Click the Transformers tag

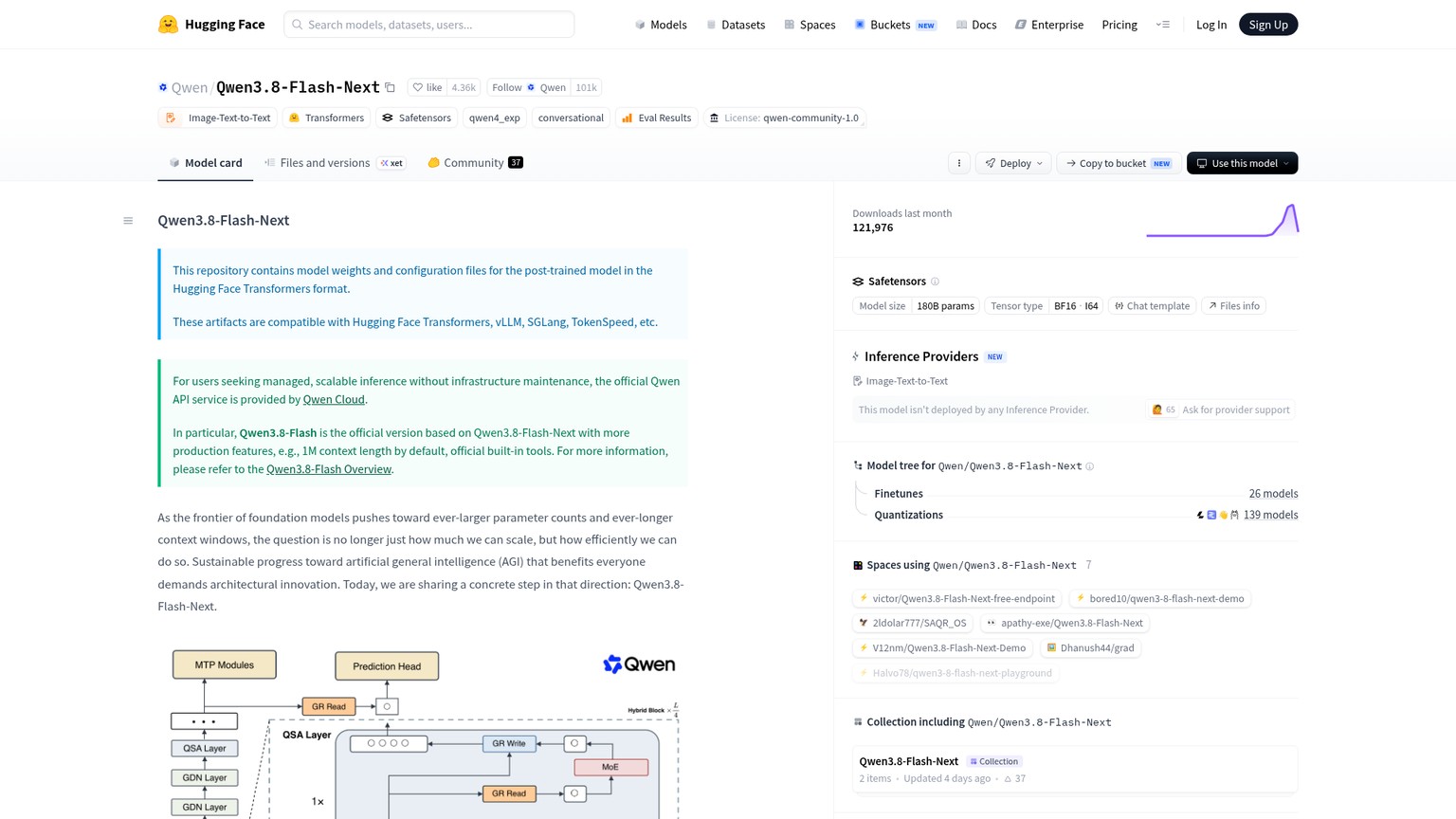[x=326, y=118]
